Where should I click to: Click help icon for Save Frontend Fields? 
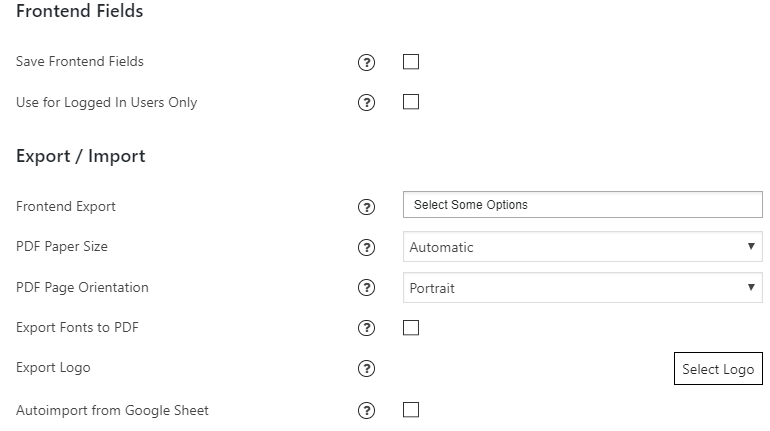click(366, 62)
